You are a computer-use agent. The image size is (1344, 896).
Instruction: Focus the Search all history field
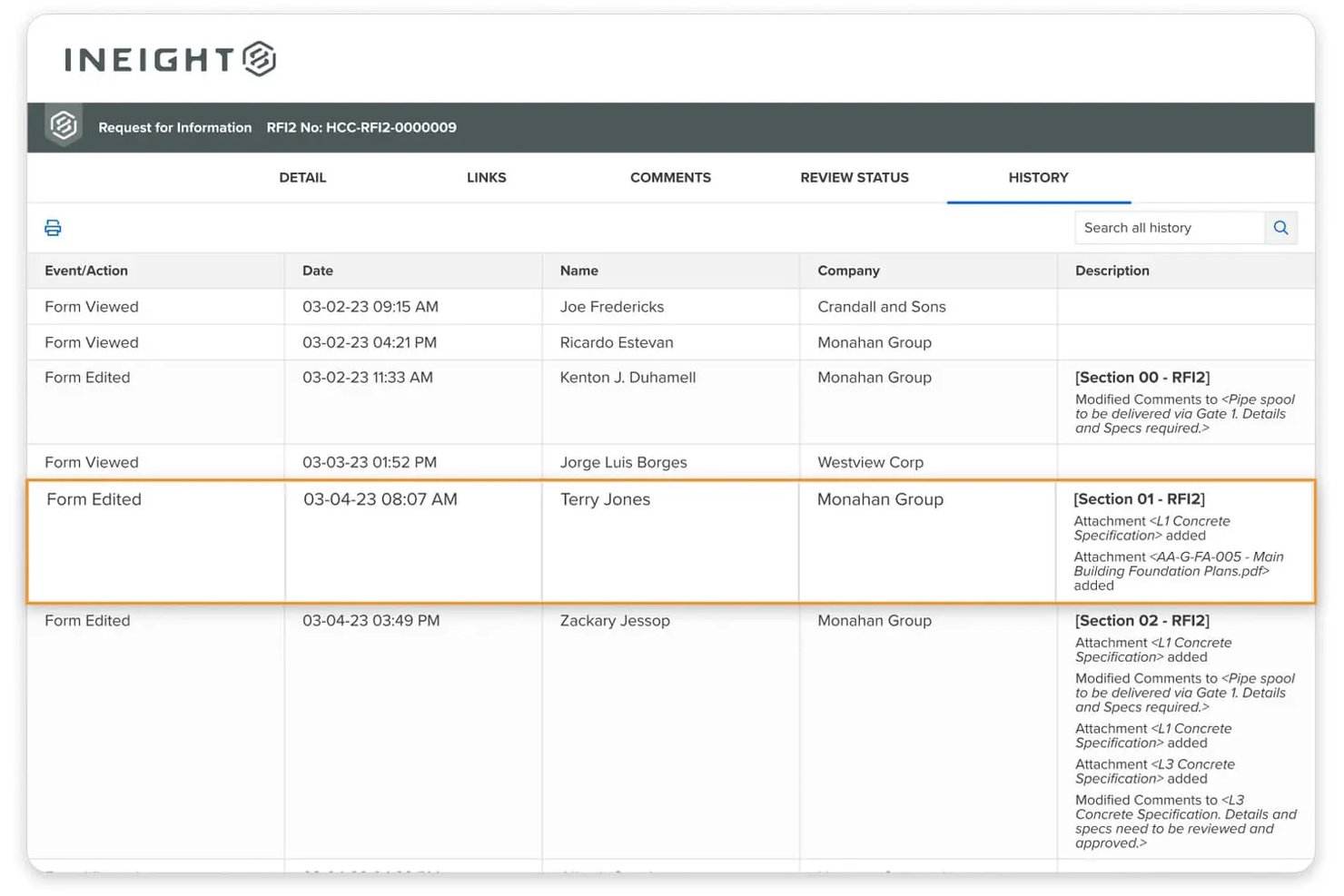coord(1170,228)
